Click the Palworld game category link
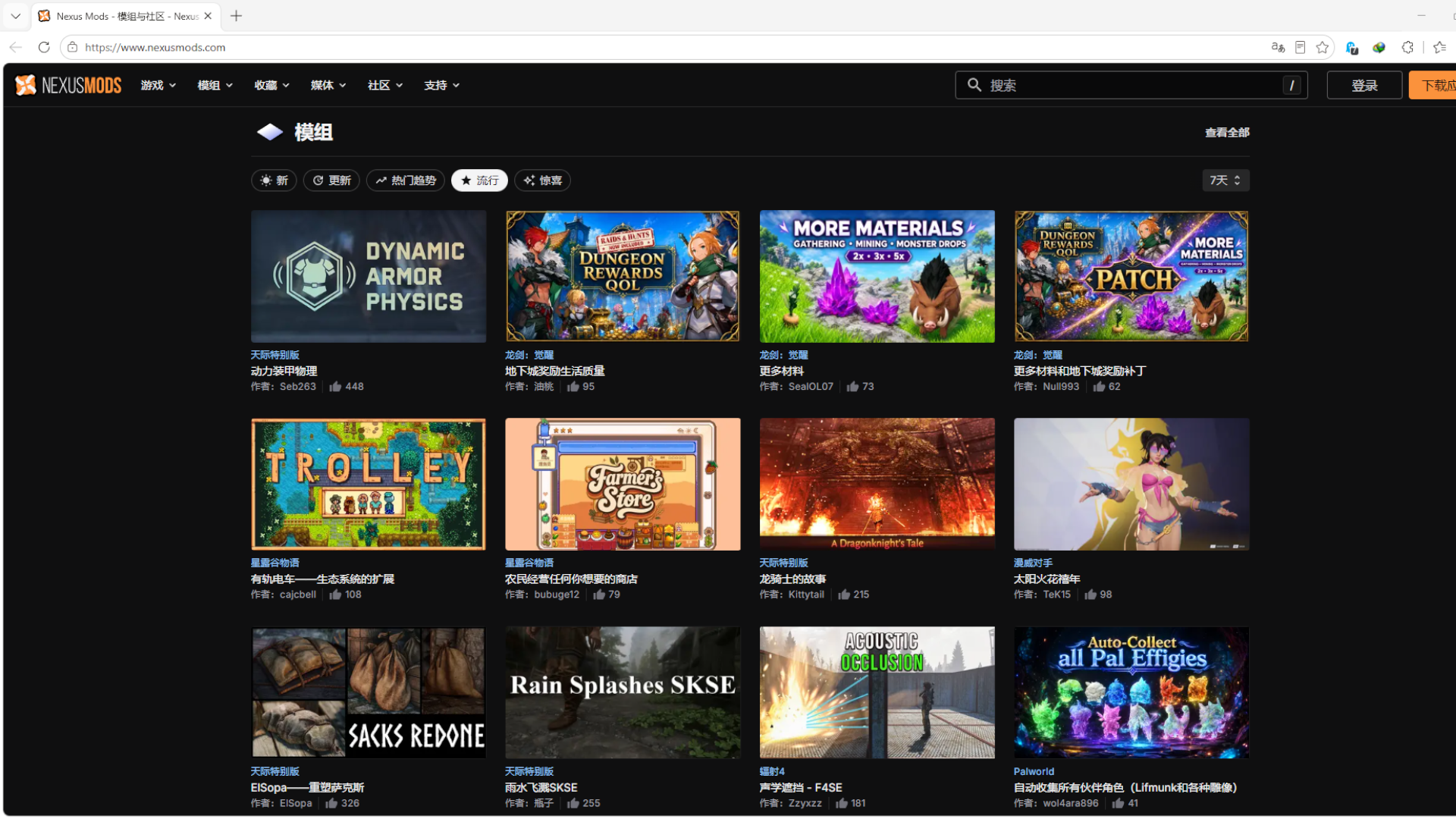This screenshot has height=819, width=1456. (1034, 771)
